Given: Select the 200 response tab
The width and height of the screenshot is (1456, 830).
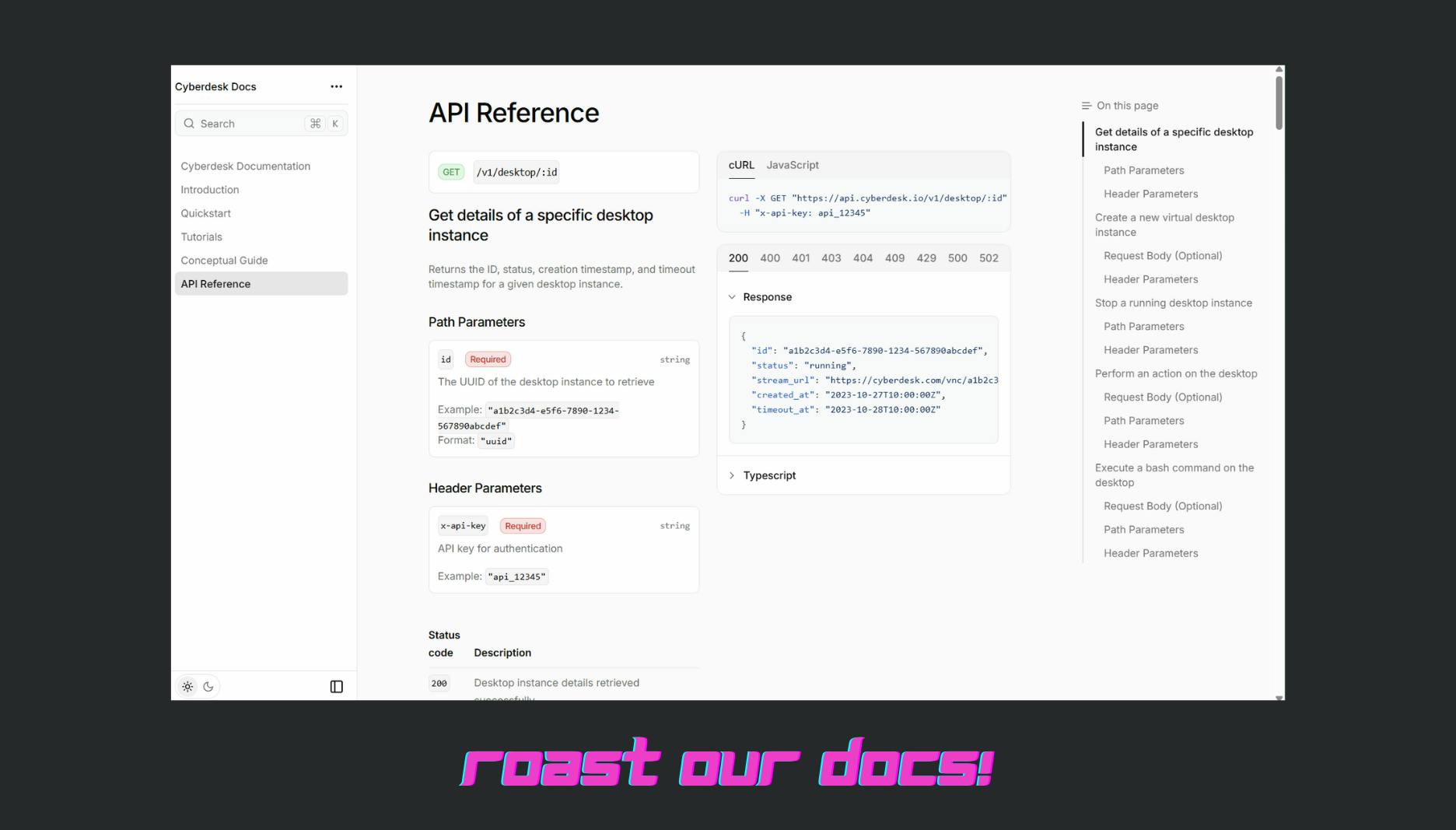Looking at the screenshot, I should pyautogui.click(x=738, y=258).
